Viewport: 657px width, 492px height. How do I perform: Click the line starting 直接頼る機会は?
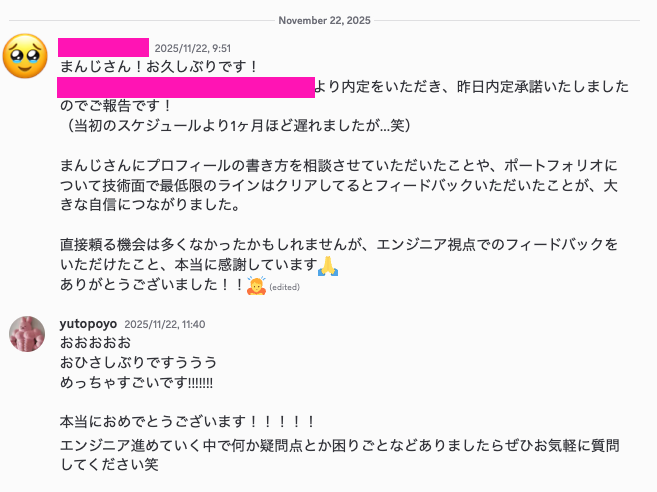[x=340, y=245]
